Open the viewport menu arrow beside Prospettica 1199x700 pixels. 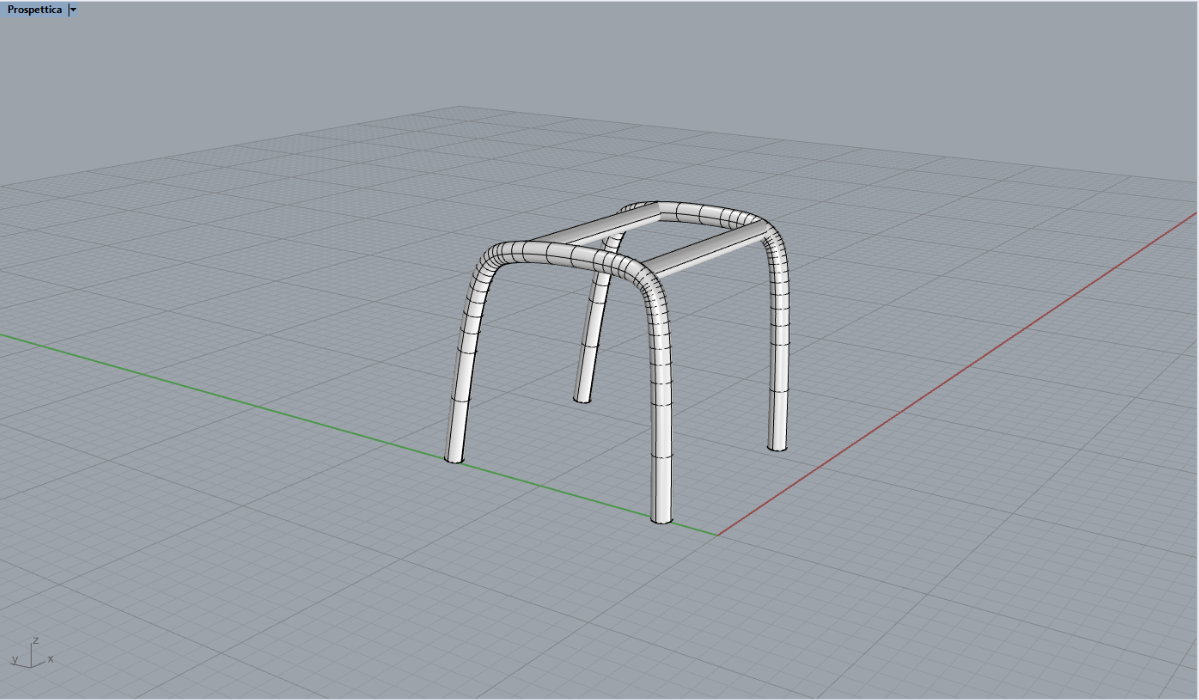click(x=73, y=10)
